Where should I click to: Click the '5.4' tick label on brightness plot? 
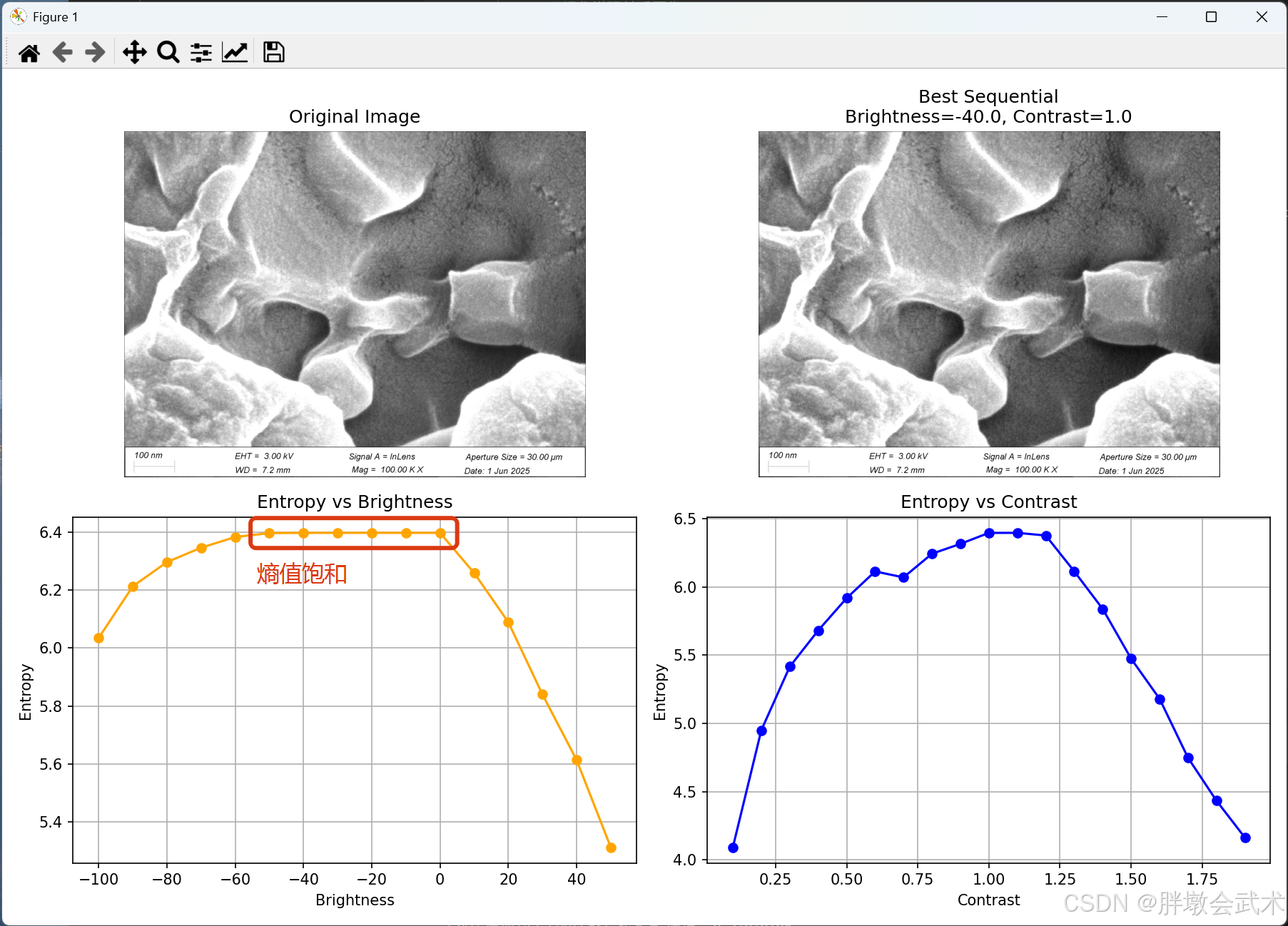coord(51,822)
